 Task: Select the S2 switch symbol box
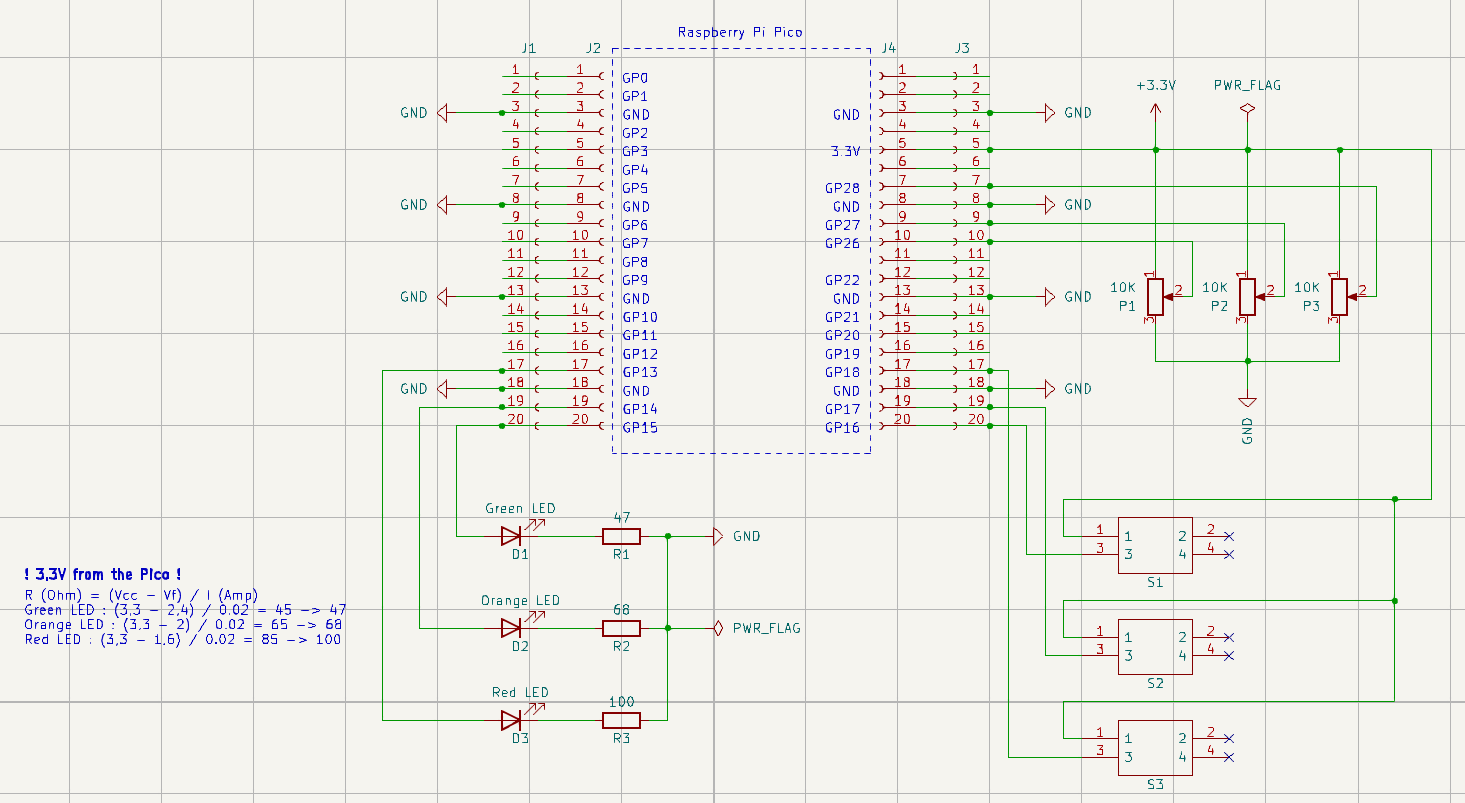point(1155,647)
